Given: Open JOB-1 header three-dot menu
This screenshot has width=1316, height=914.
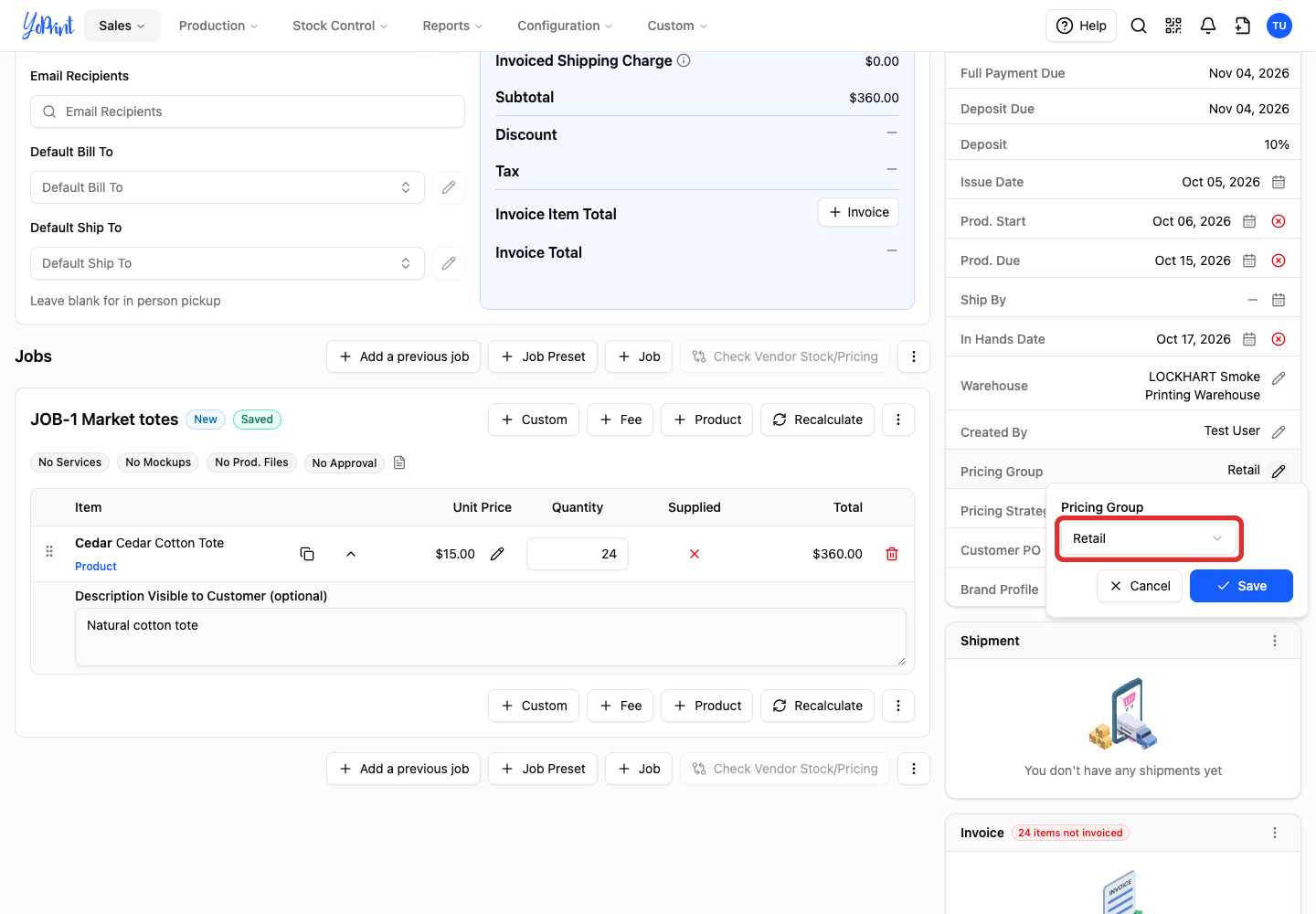Looking at the screenshot, I should (898, 420).
